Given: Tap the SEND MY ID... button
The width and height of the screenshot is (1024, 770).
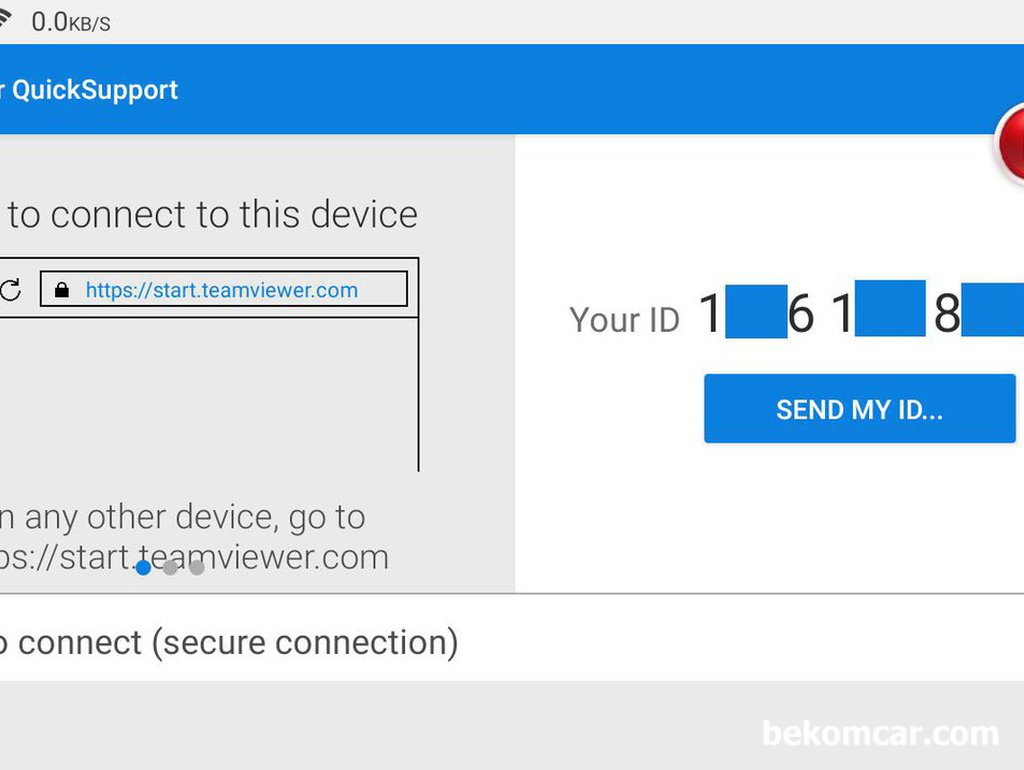Looking at the screenshot, I should point(859,409).
